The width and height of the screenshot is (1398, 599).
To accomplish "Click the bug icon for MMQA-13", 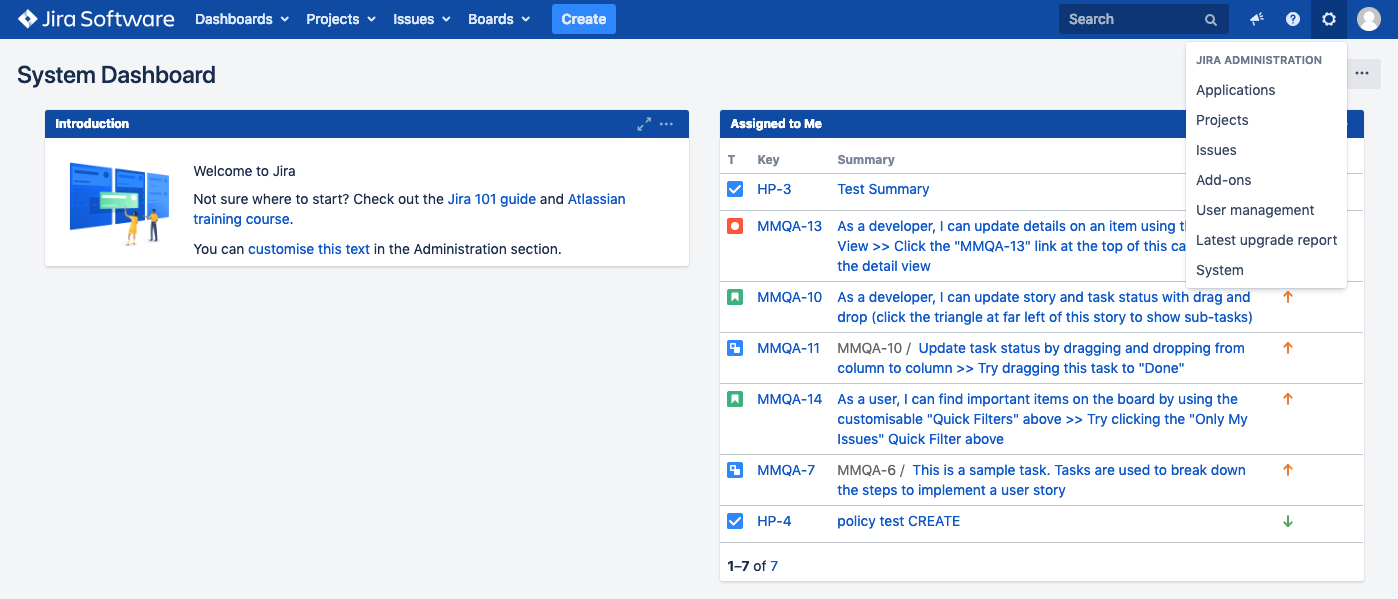I will pyautogui.click(x=735, y=226).
